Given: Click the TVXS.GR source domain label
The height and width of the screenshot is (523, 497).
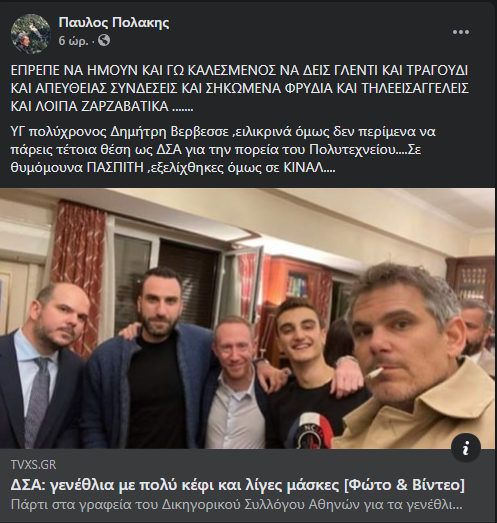Looking at the screenshot, I should 33,465.
